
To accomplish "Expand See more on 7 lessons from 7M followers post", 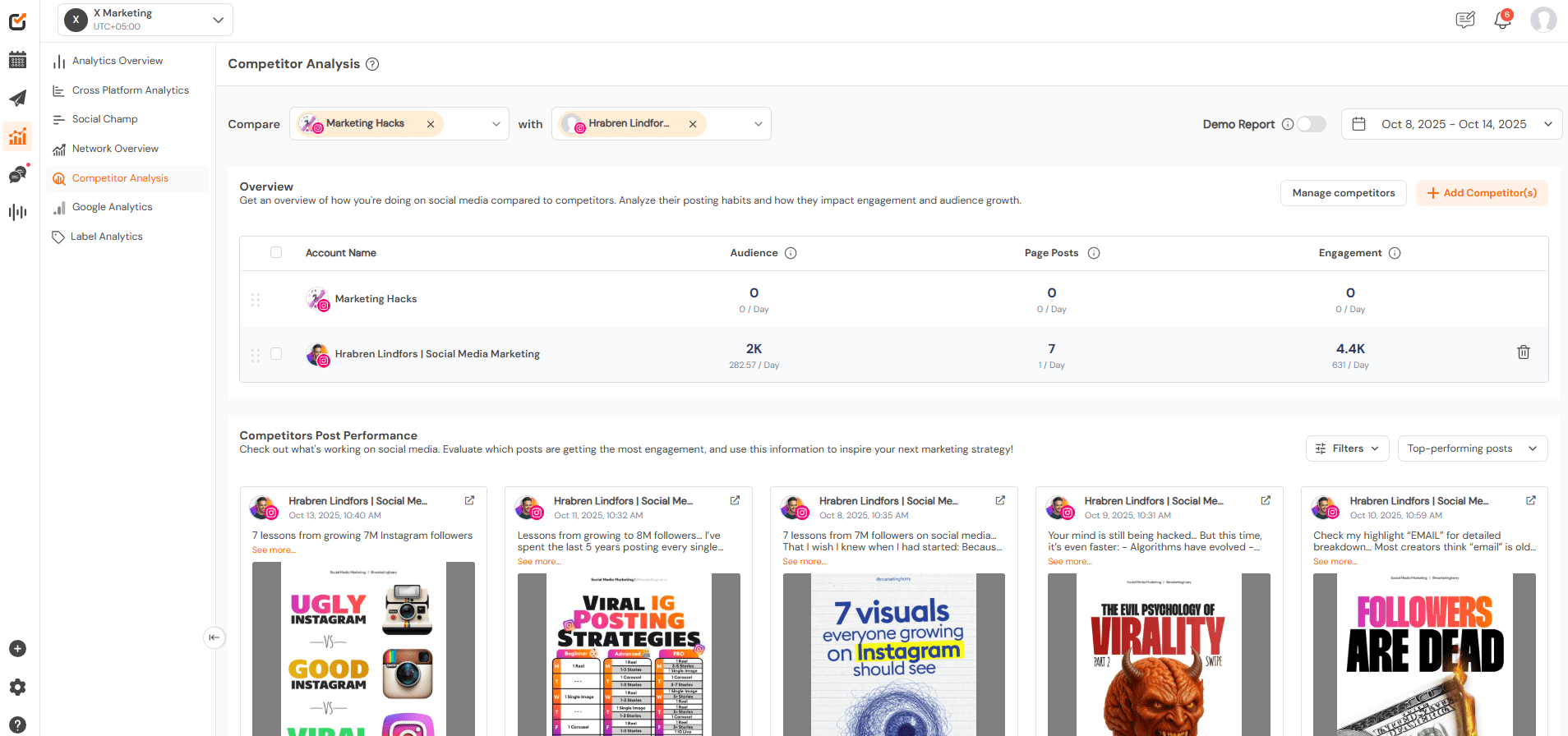I will pos(805,562).
